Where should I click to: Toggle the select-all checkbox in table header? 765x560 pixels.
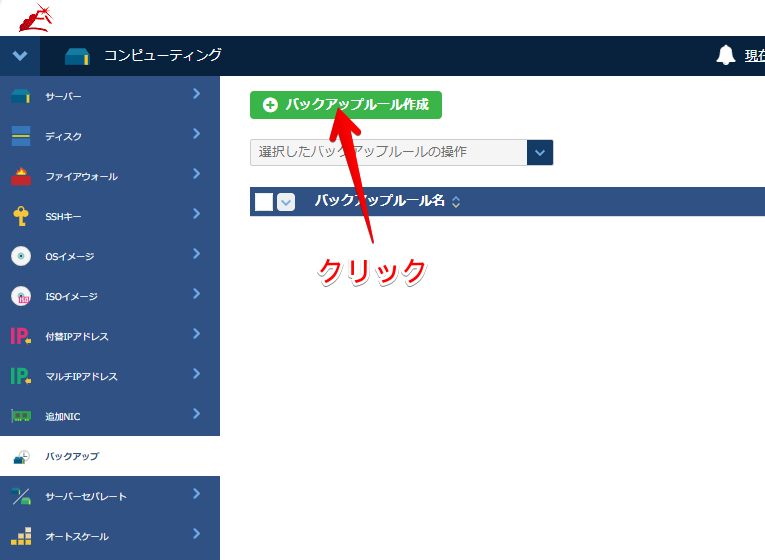click(264, 202)
